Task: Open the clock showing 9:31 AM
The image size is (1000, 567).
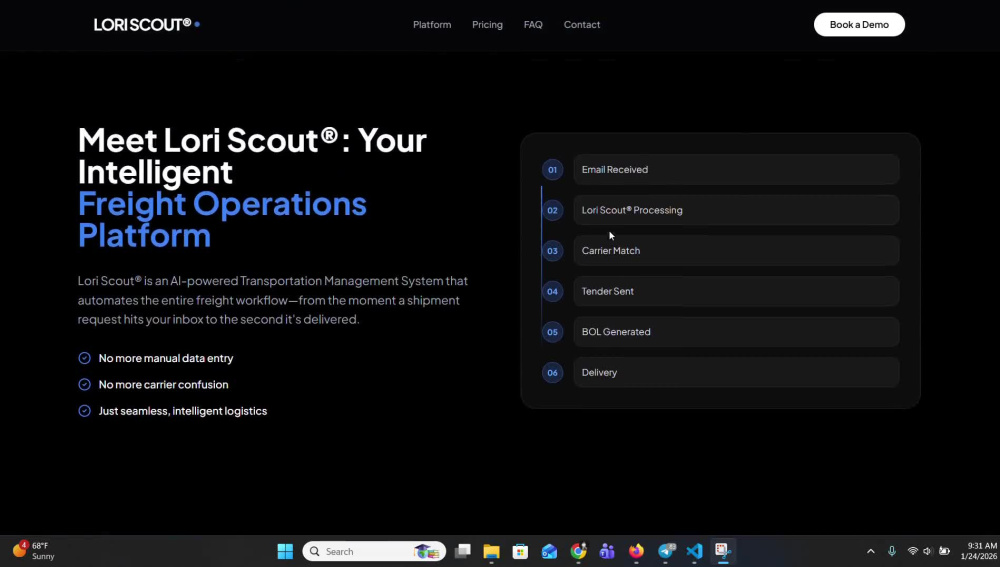Action: coord(979,551)
